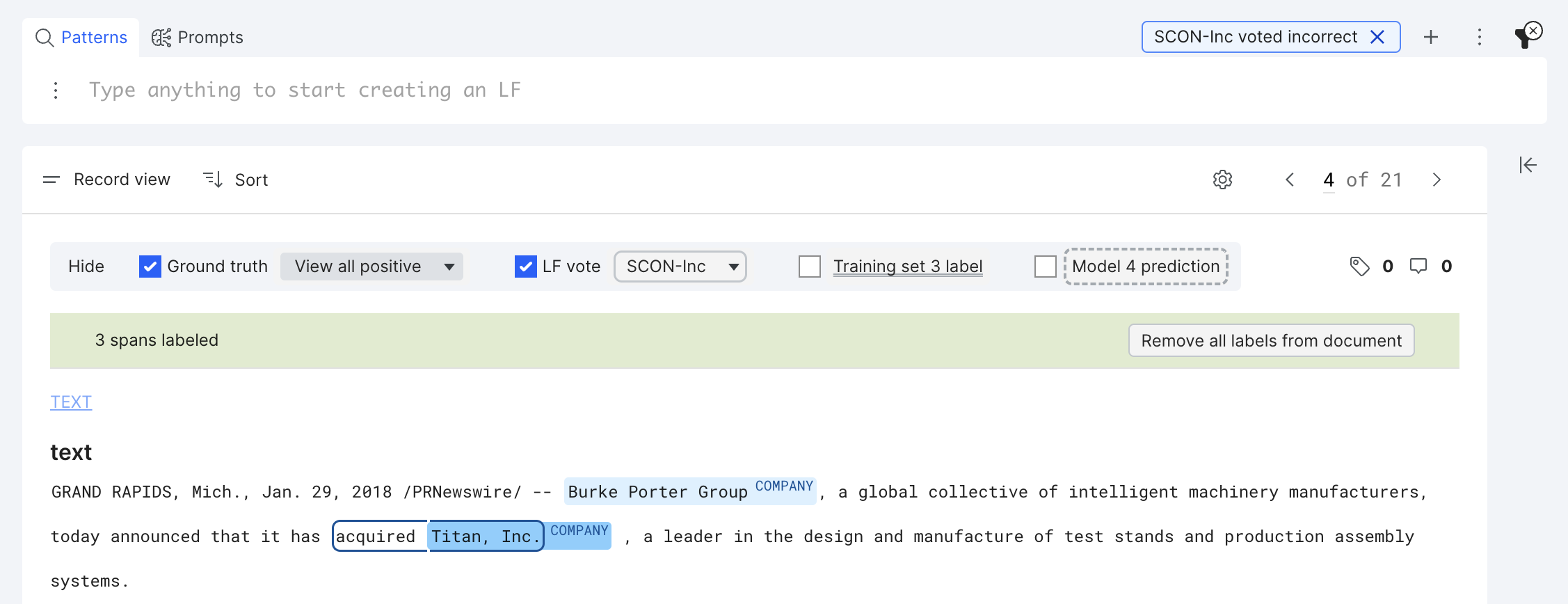Add a new filter with plus icon

(x=1431, y=37)
